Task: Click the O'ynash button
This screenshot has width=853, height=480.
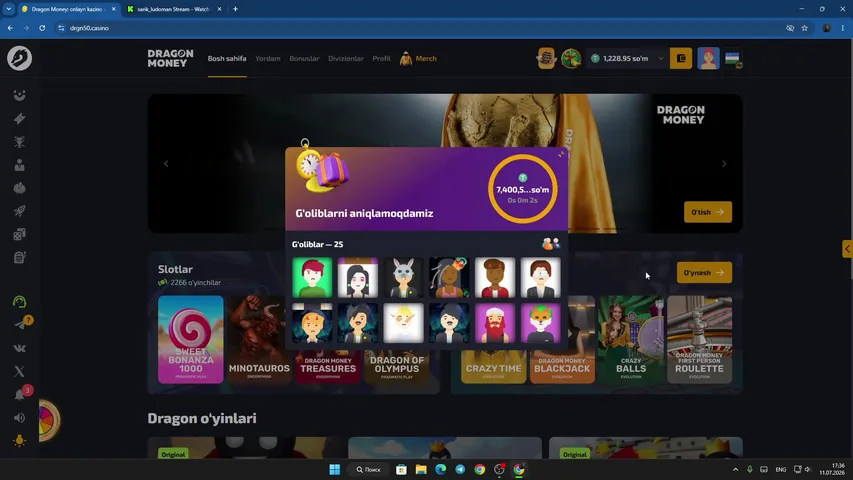Action: coord(704,273)
